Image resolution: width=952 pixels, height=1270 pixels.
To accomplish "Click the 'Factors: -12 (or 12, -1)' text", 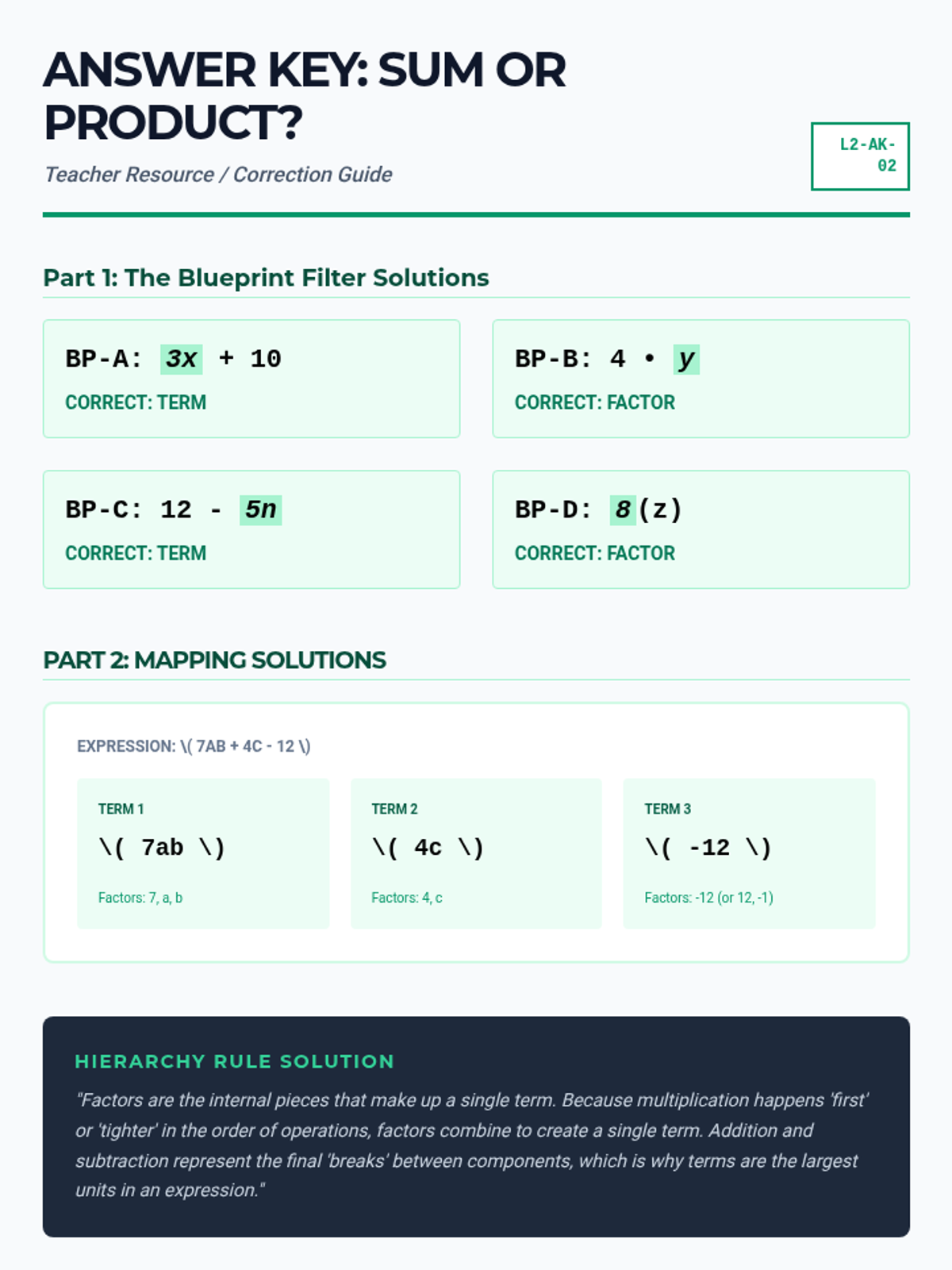I will pyautogui.click(x=708, y=898).
